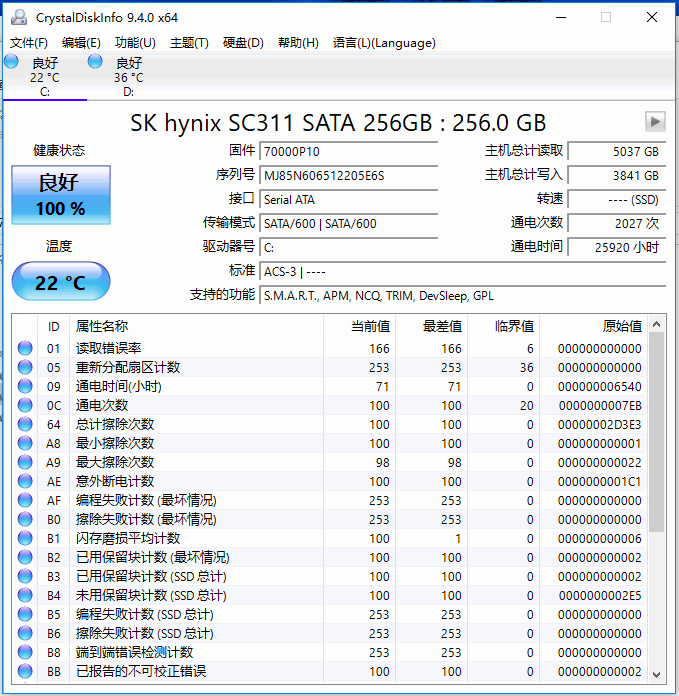
Task: Select the D: drive tab at 36 °C
Action: (x=129, y=76)
